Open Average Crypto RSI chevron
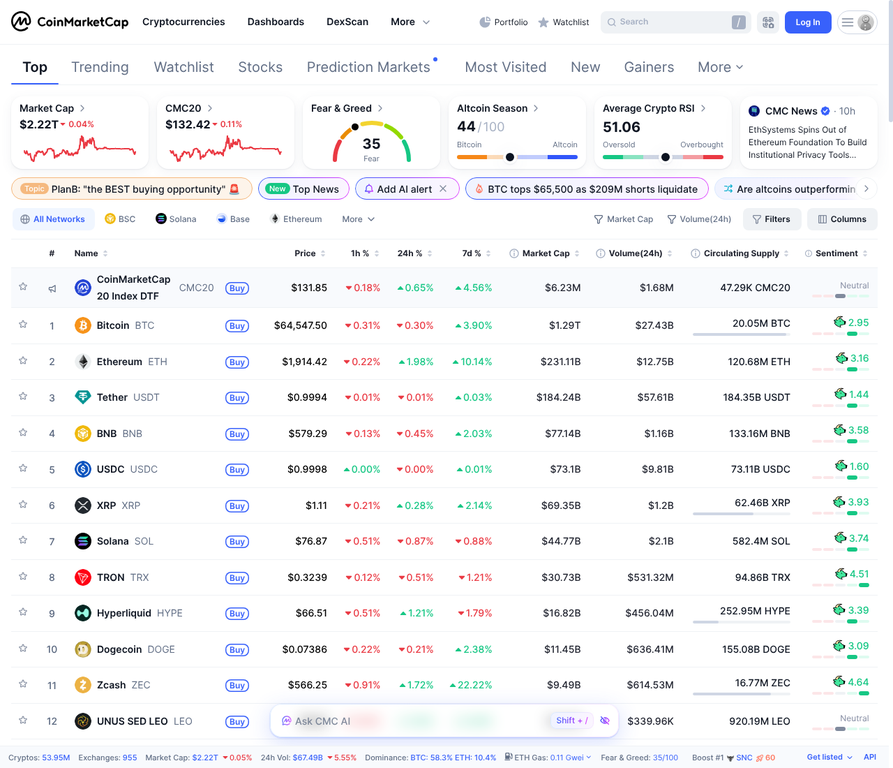The height and width of the screenshot is (768, 893). (703, 108)
